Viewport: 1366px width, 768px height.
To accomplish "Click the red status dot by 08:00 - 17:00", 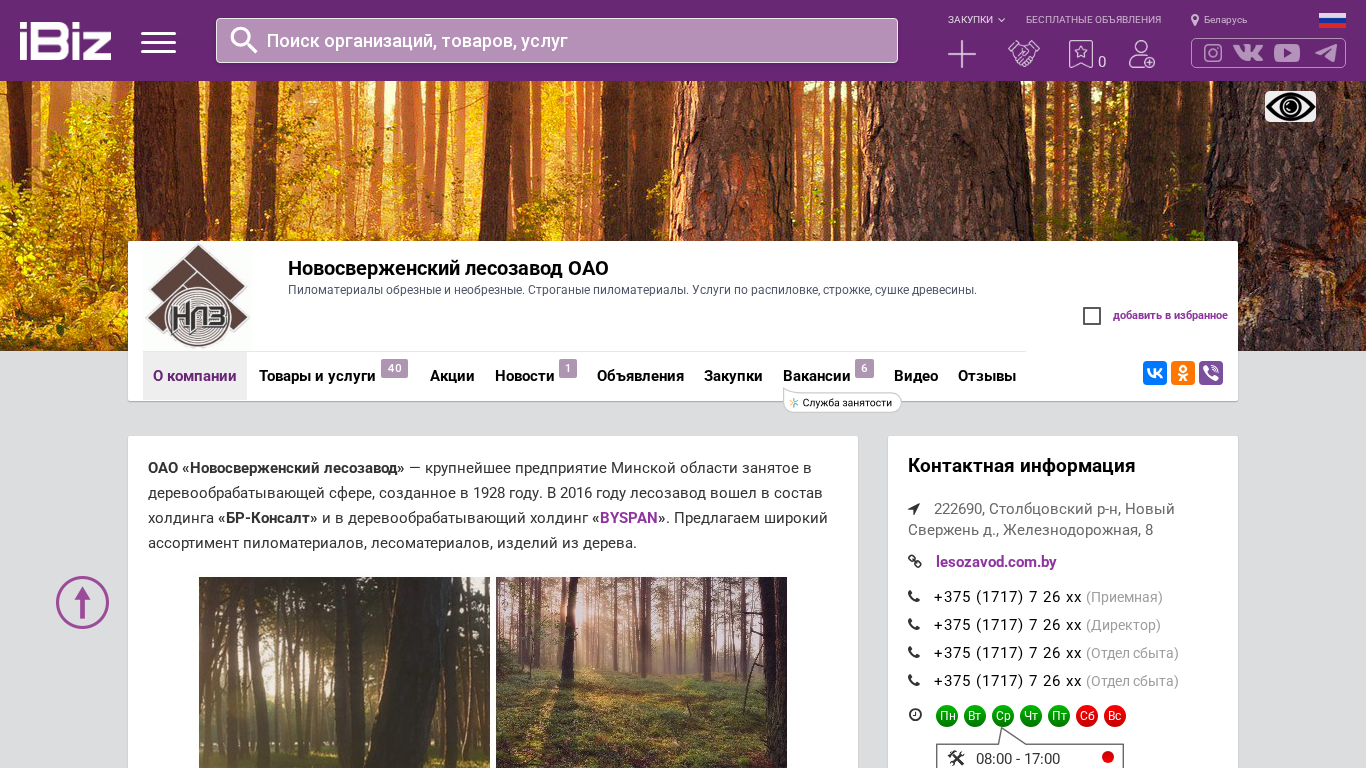I will [1108, 757].
